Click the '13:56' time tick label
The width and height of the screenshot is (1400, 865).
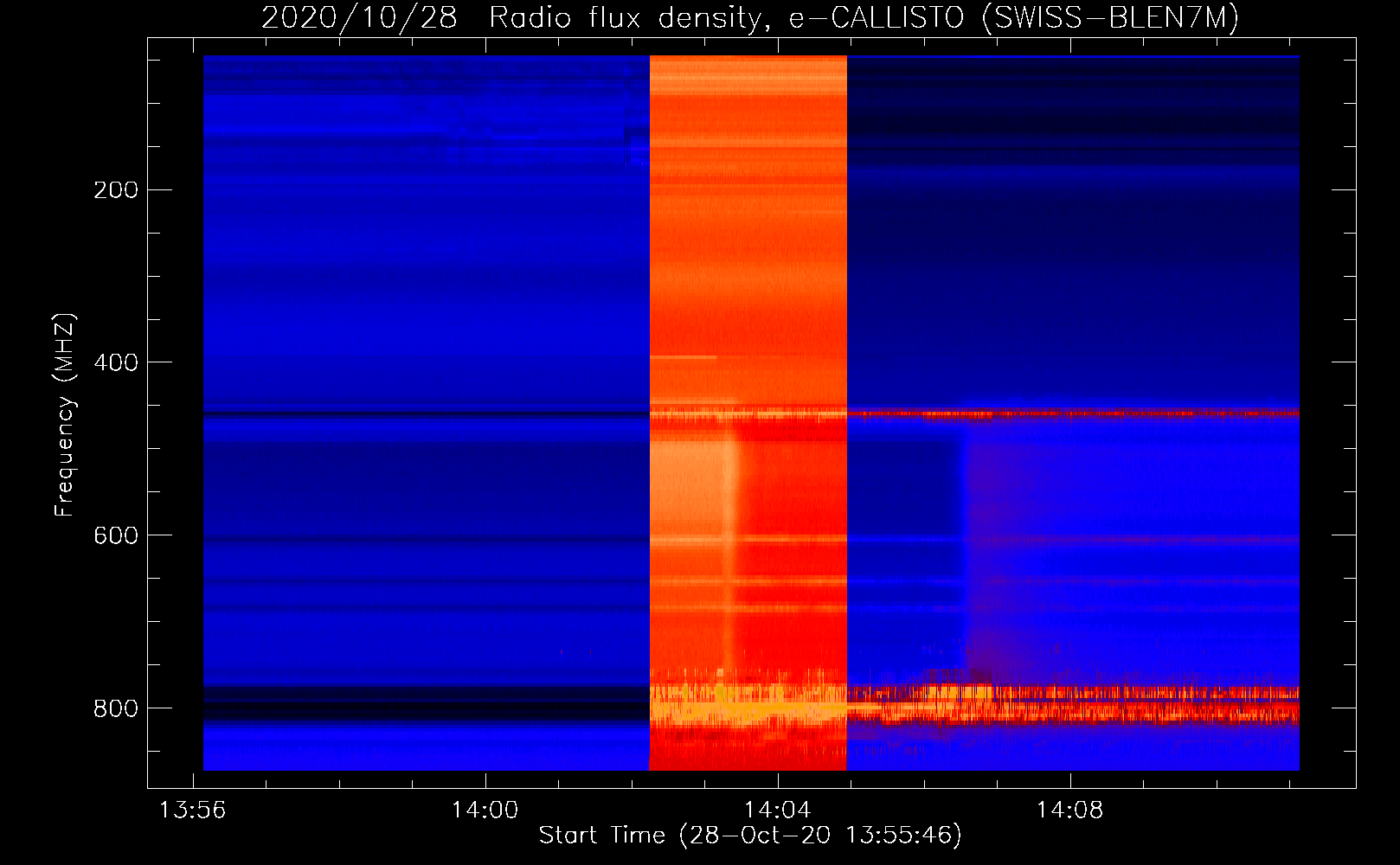[x=192, y=811]
